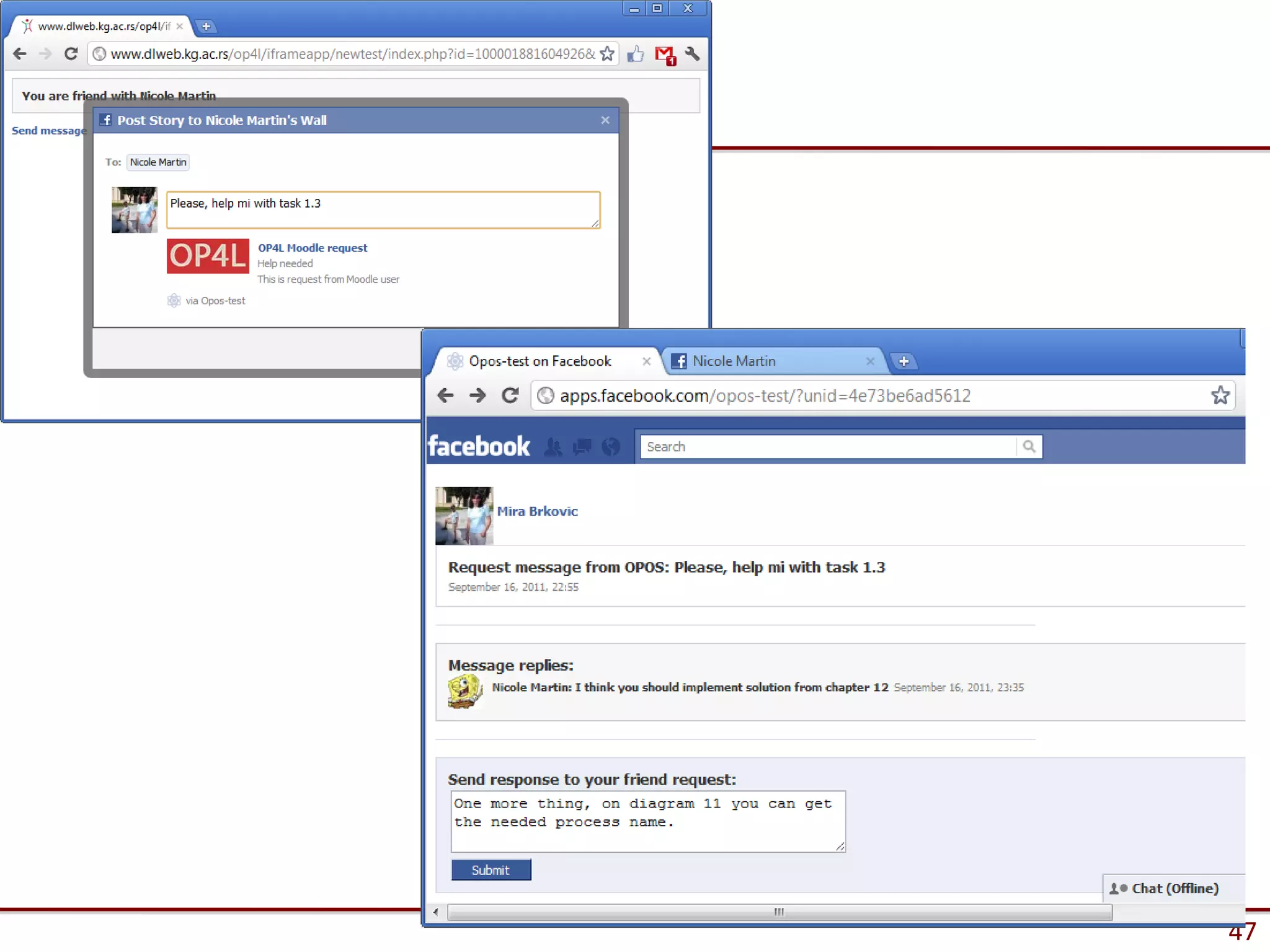Expand the Chat (Offline) panel
The image size is (1270, 952).
click(1174, 888)
